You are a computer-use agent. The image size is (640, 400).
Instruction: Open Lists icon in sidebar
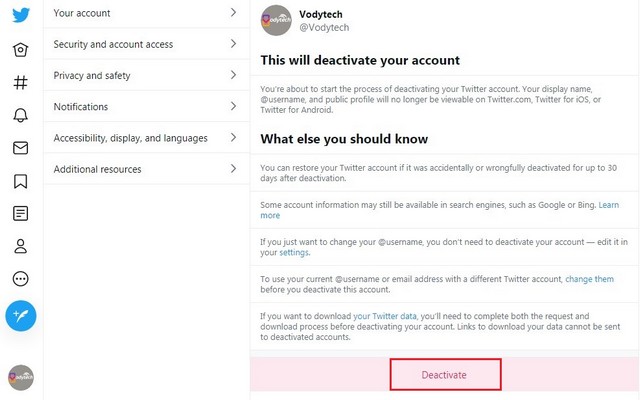(20, 213)
